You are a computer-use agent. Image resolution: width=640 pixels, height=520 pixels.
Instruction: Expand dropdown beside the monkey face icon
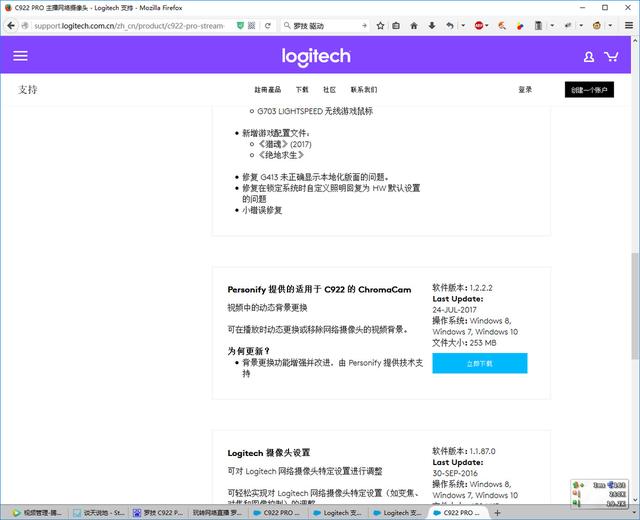pos(610,26)
